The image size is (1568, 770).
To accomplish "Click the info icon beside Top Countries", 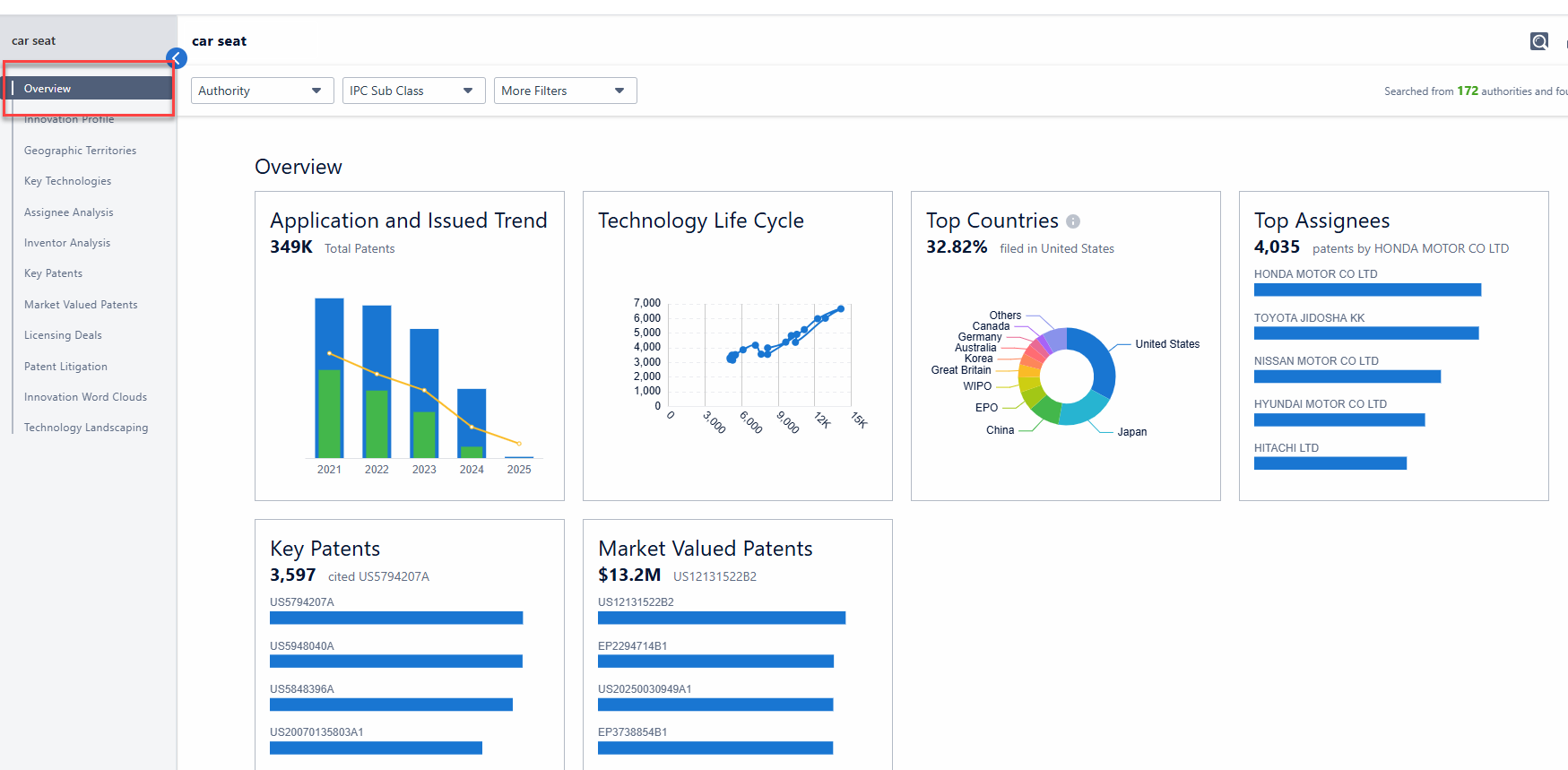I will (1073, 221).
